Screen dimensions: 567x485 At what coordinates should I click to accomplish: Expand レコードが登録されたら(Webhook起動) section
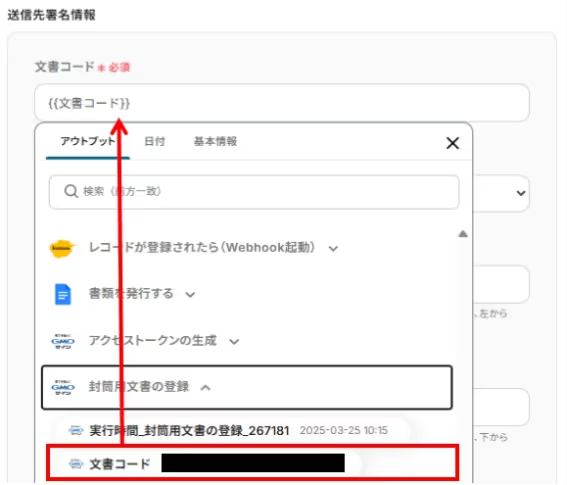(x=333, y=248)
